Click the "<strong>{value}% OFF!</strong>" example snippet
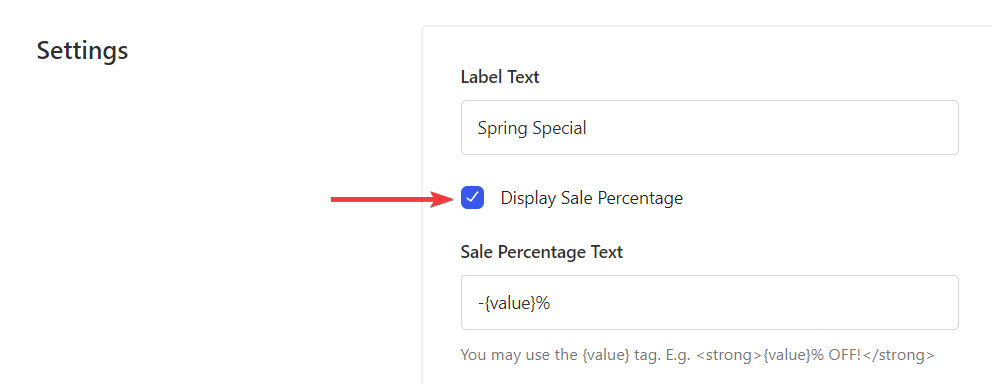The image size is (992, 384). tap(815, 355)
